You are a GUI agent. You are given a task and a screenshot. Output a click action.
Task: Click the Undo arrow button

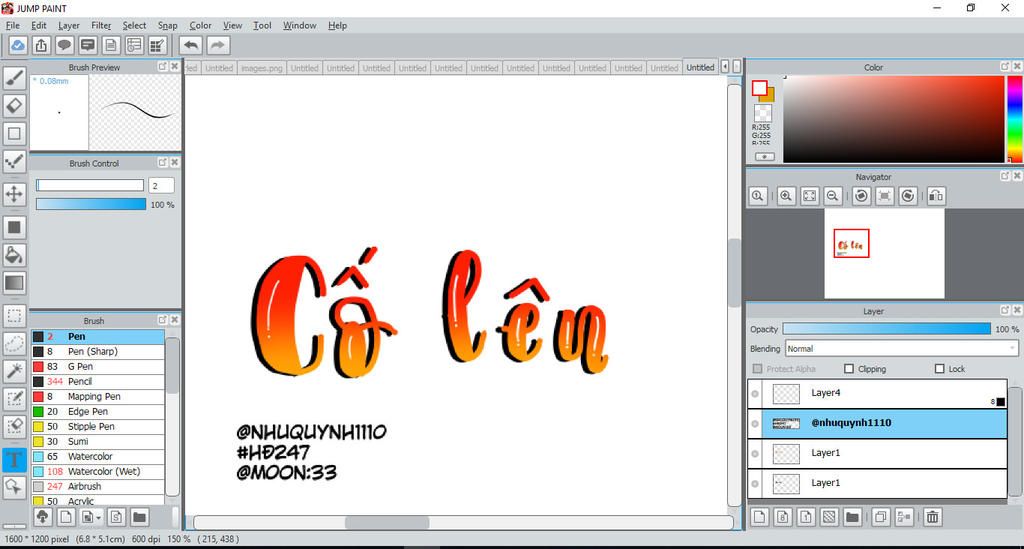pyautogui.click(x=191, y=45)
